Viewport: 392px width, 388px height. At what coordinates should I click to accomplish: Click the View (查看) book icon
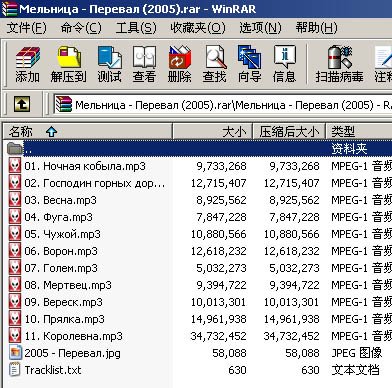click(x=144, y=57)
